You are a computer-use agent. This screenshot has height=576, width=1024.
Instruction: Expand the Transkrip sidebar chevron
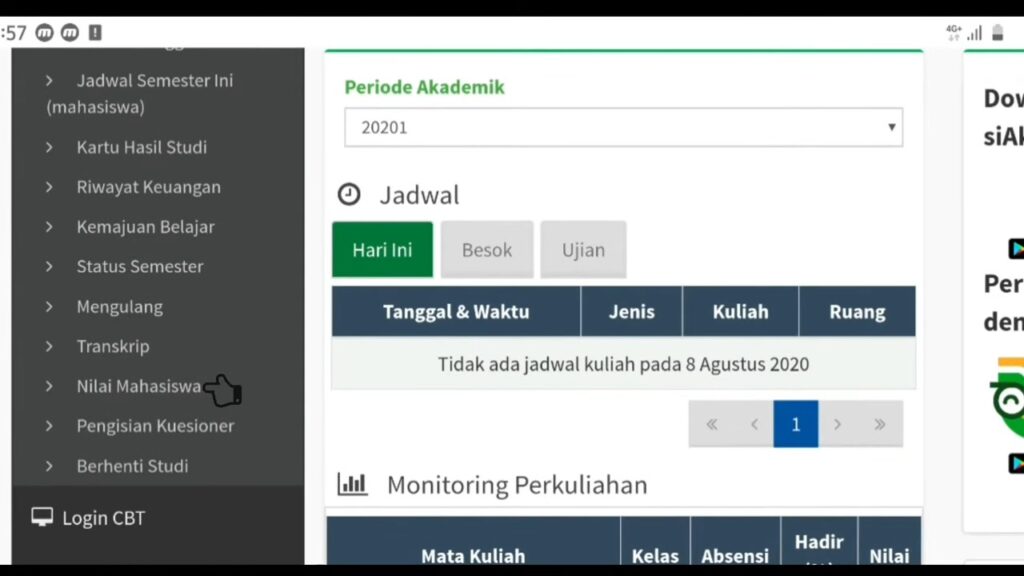coord(51,346)
